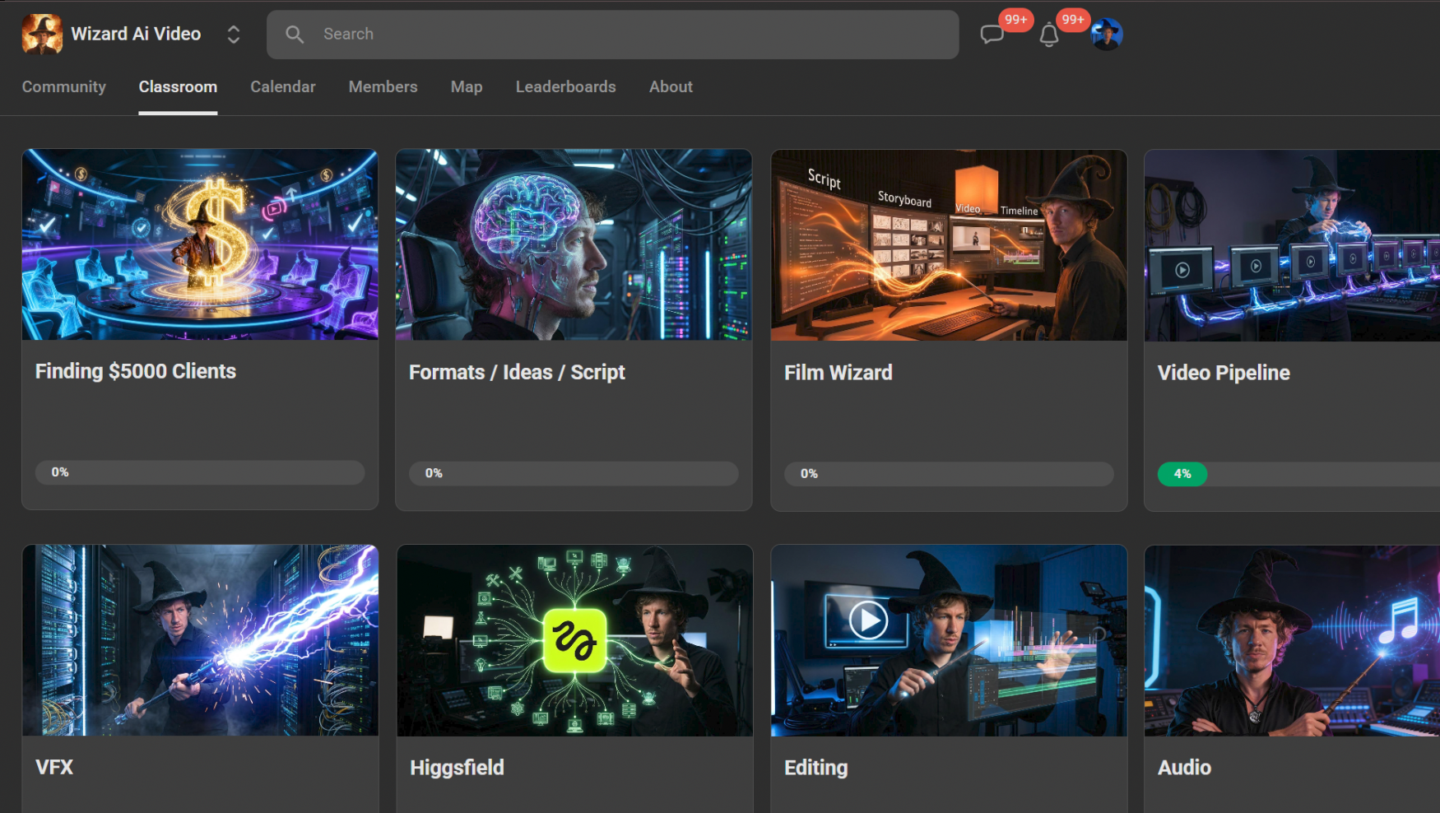This screenshot has width=1440, height=813.
Task: Open the VFX course thumbnail
Action: (200, 640)
